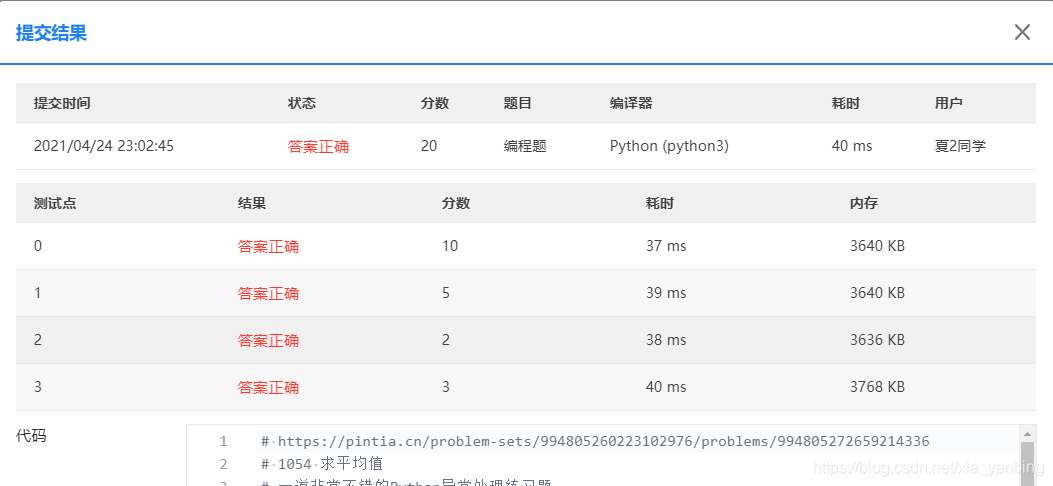Viewport: 1053px width, 486px height.
Task: Click the total score value 20
Action: tap(428, 146)
